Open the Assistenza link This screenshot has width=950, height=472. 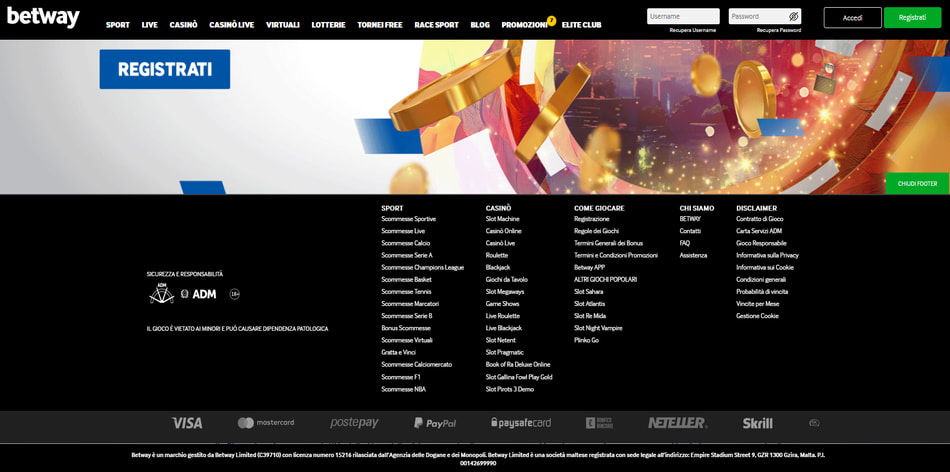click(x=693, y=255)
